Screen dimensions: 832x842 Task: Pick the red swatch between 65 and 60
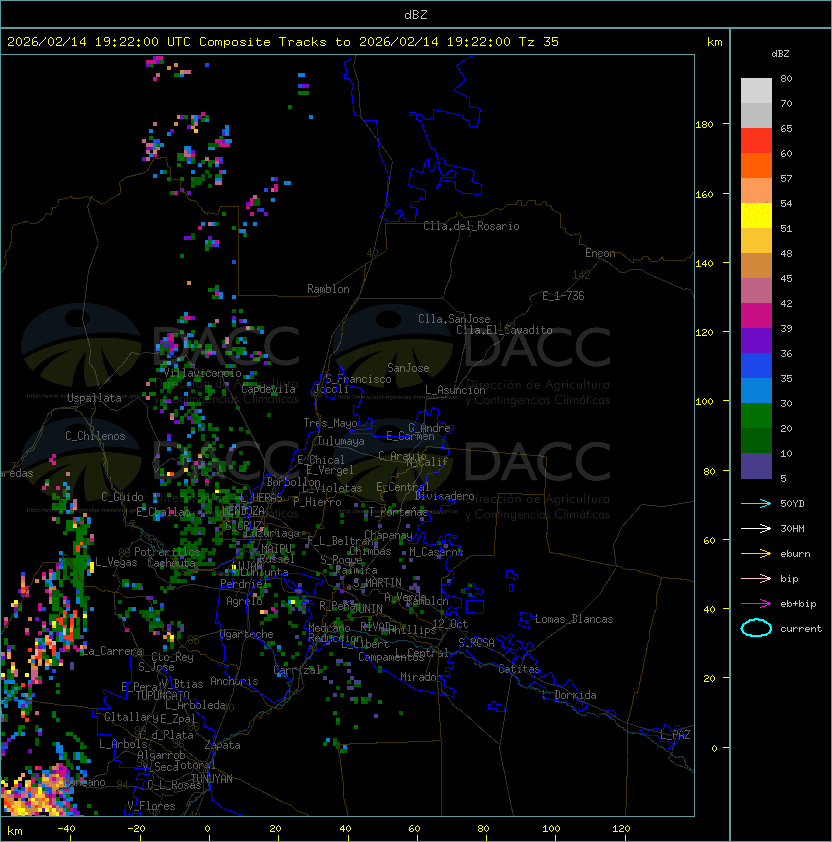[x=756, y=141]
